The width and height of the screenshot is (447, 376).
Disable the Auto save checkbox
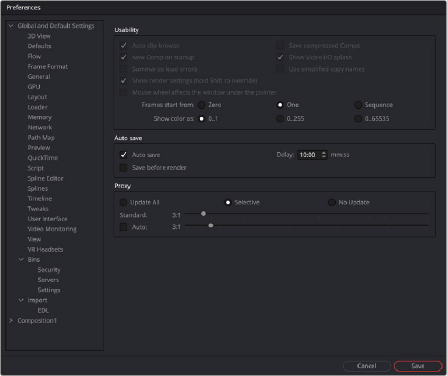(x=124, y=155)
